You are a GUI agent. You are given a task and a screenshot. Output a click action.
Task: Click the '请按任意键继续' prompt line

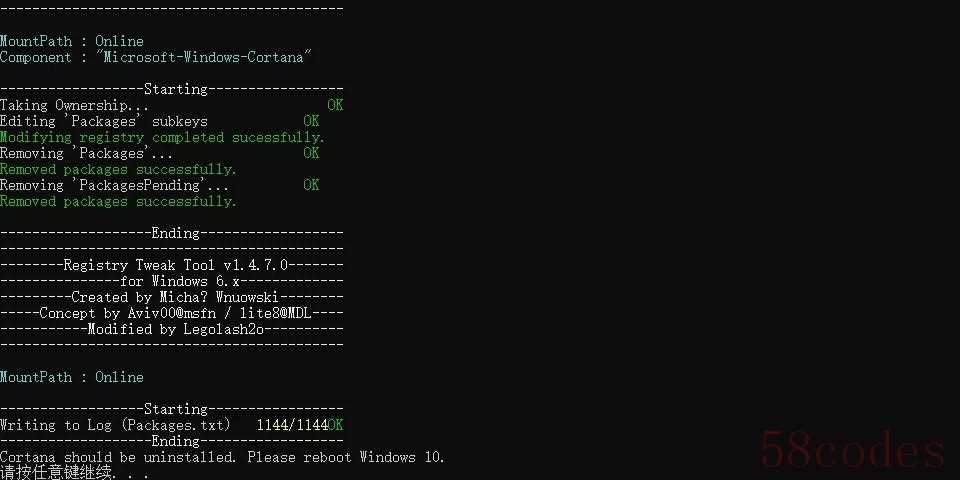(74, 472)
